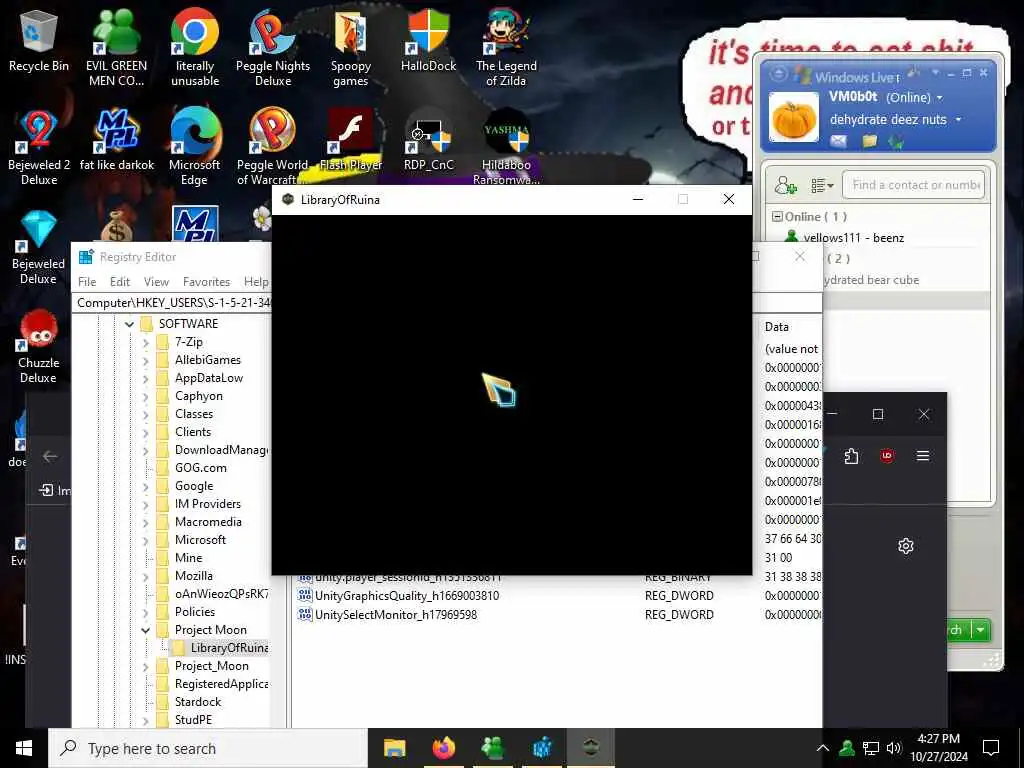The width and height of the screenshot is (1024, 768).
Task: Open RDP_CnC desktop shortcut
Action: [x=428, y=140]
